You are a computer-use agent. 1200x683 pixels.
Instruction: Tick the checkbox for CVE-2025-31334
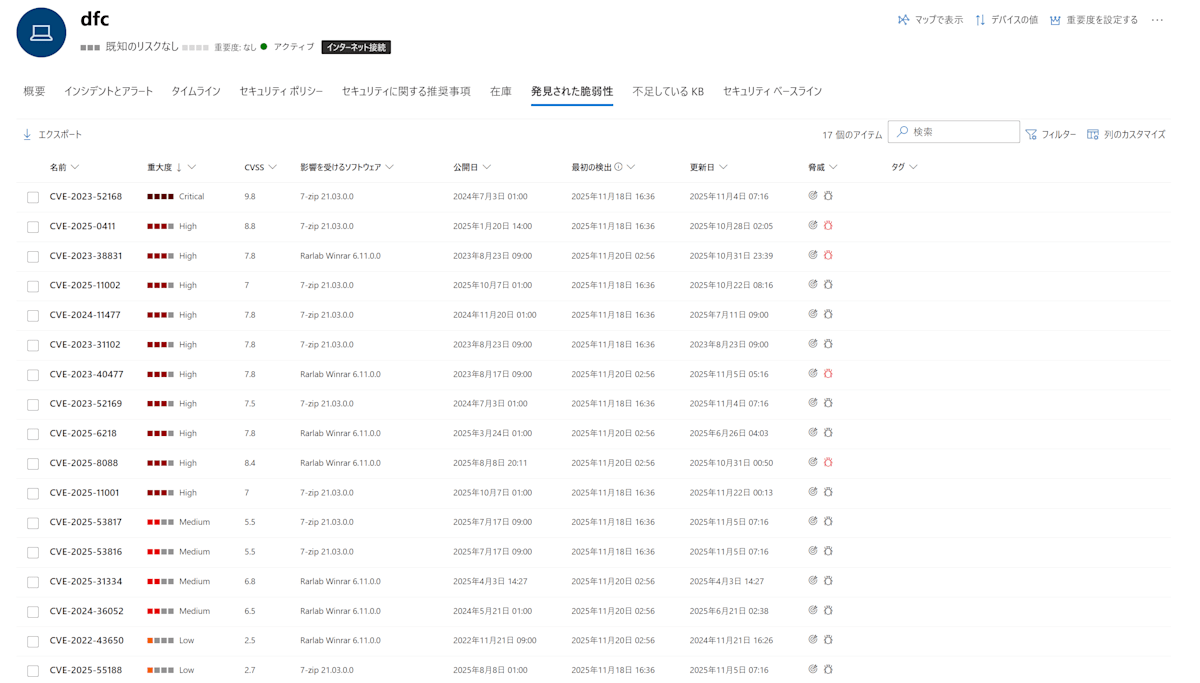[33, 582]
